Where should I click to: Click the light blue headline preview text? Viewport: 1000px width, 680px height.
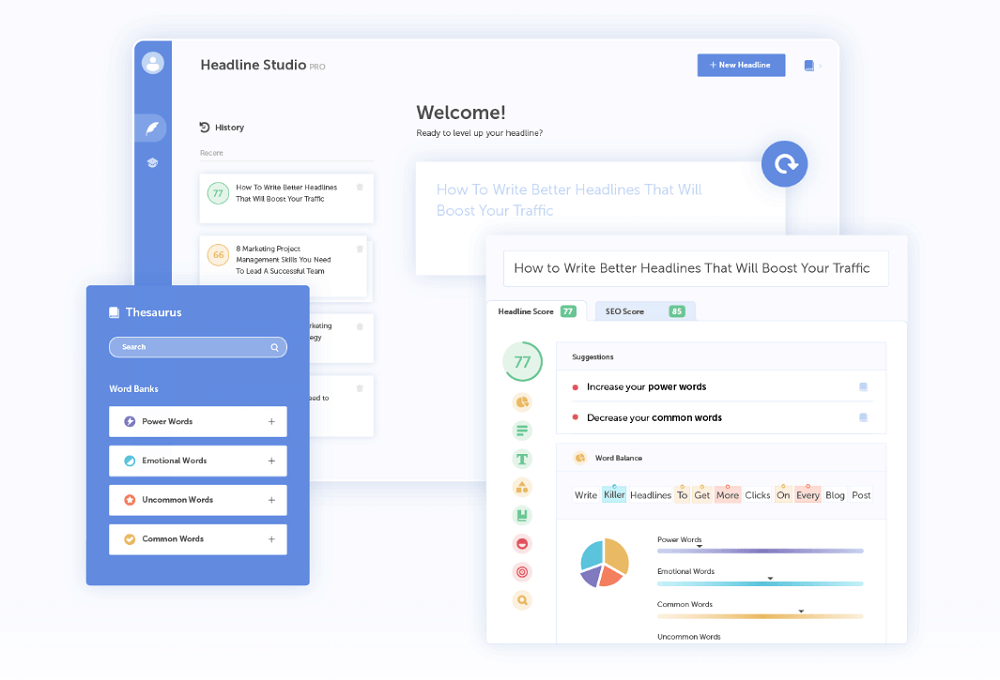pos(569,200)
